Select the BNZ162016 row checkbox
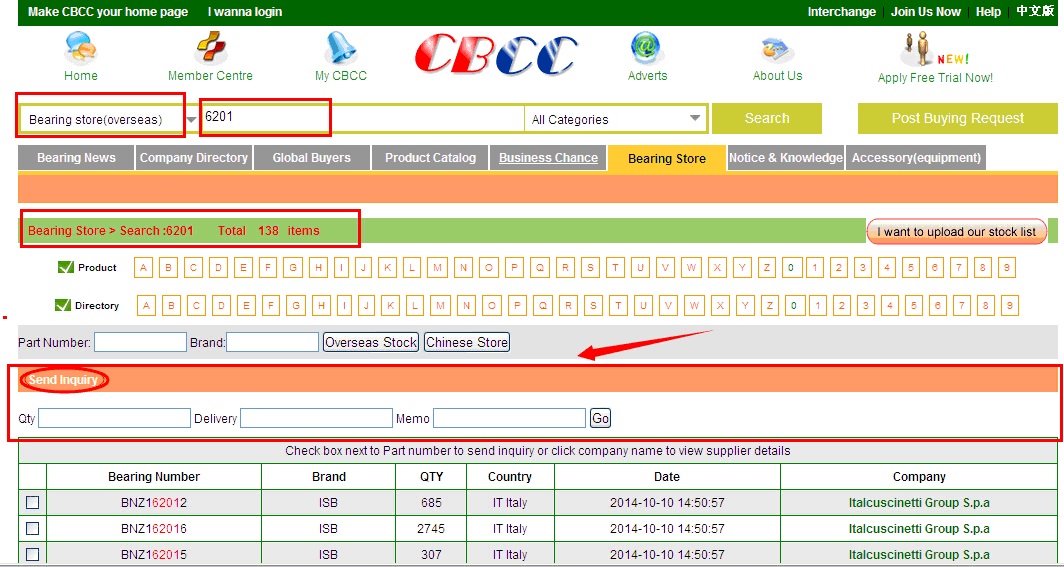The height and width of the screenshot is (567, 1064). (33, 529)
